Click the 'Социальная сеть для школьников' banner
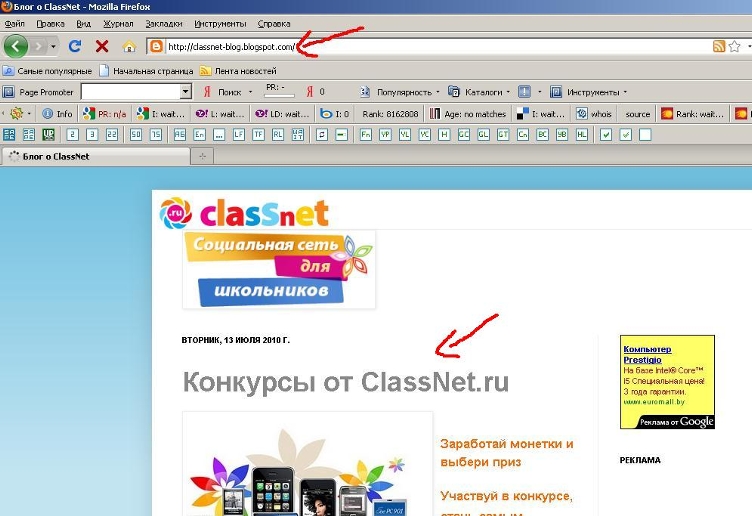Viewport: 752px width, 516px height. click(x=279, y=270)
